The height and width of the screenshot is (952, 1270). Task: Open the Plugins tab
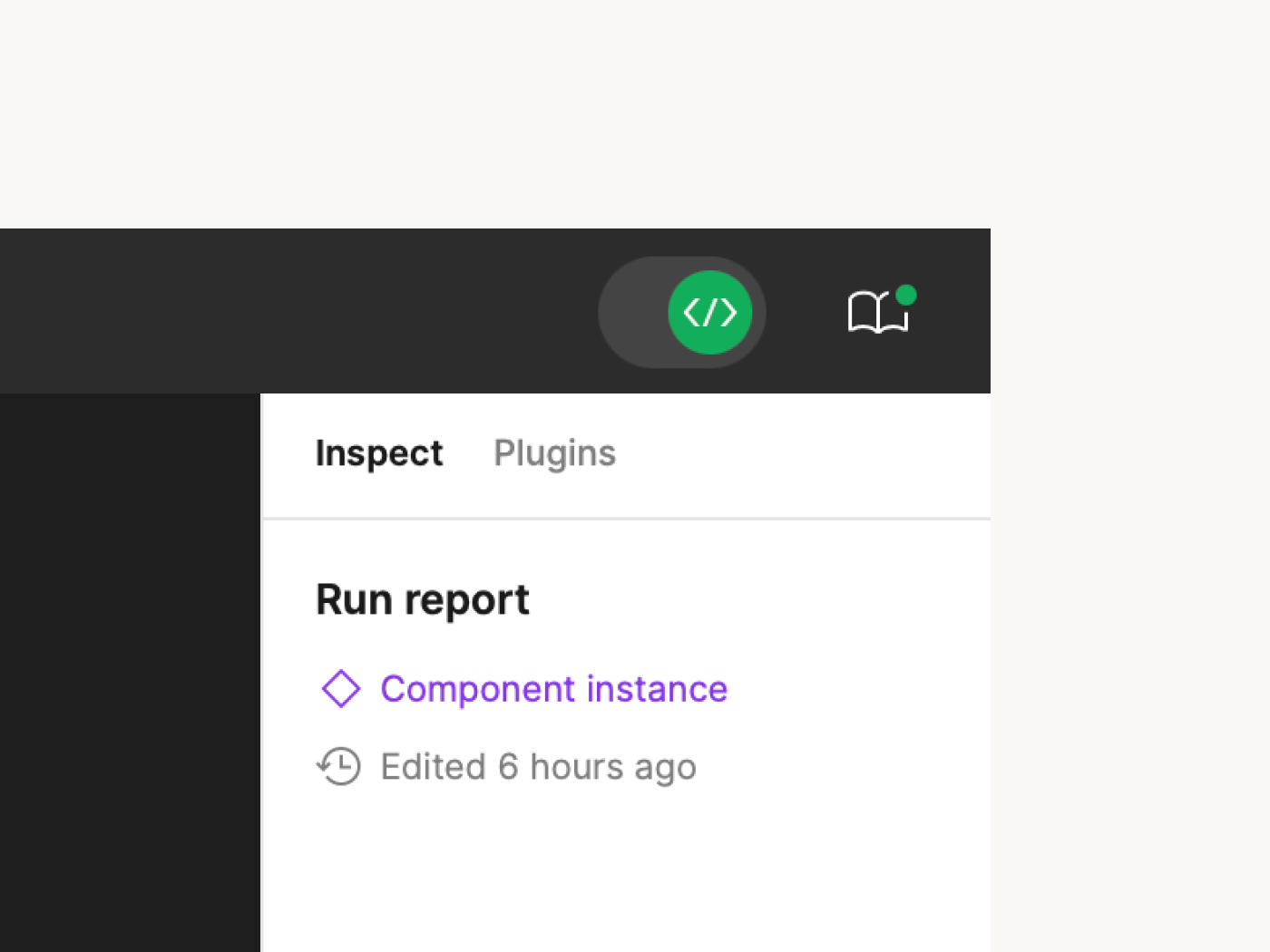click(x=554, y=453)
